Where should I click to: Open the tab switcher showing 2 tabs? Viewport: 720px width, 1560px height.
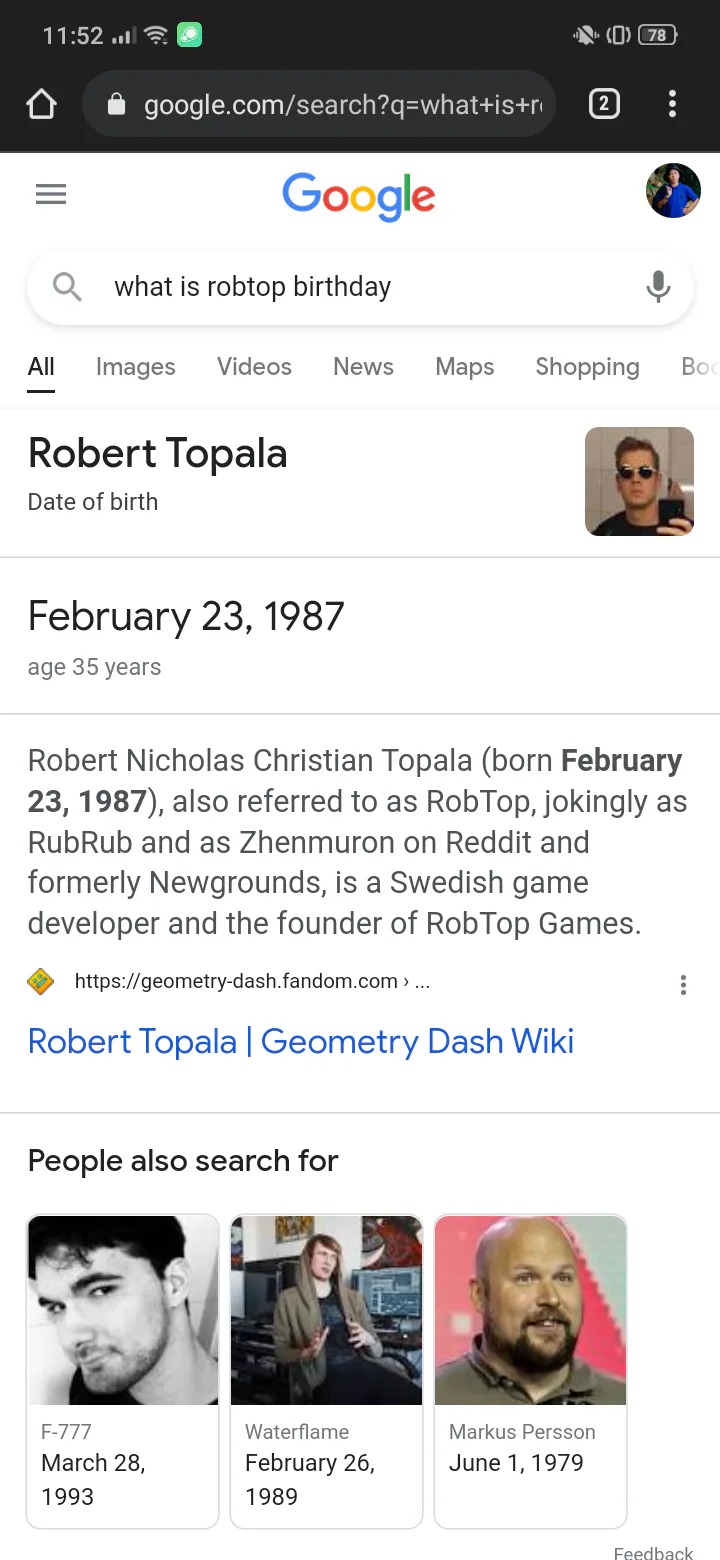point(604,104)
